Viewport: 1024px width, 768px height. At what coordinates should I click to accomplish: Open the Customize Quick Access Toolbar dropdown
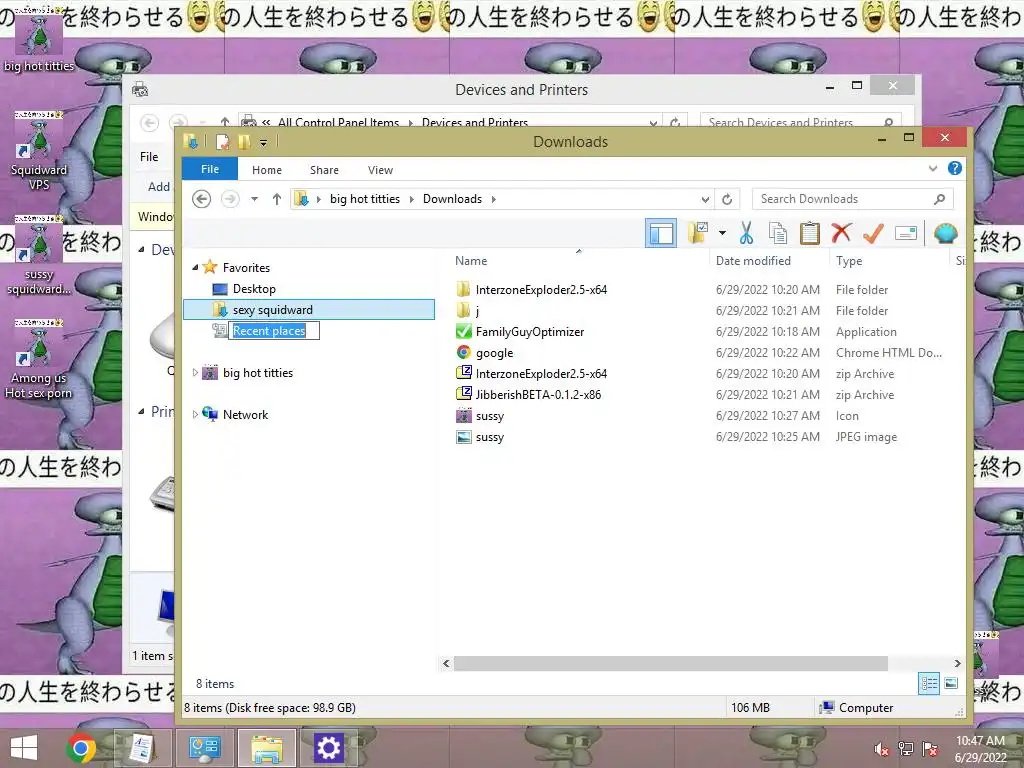click(263, 142)
